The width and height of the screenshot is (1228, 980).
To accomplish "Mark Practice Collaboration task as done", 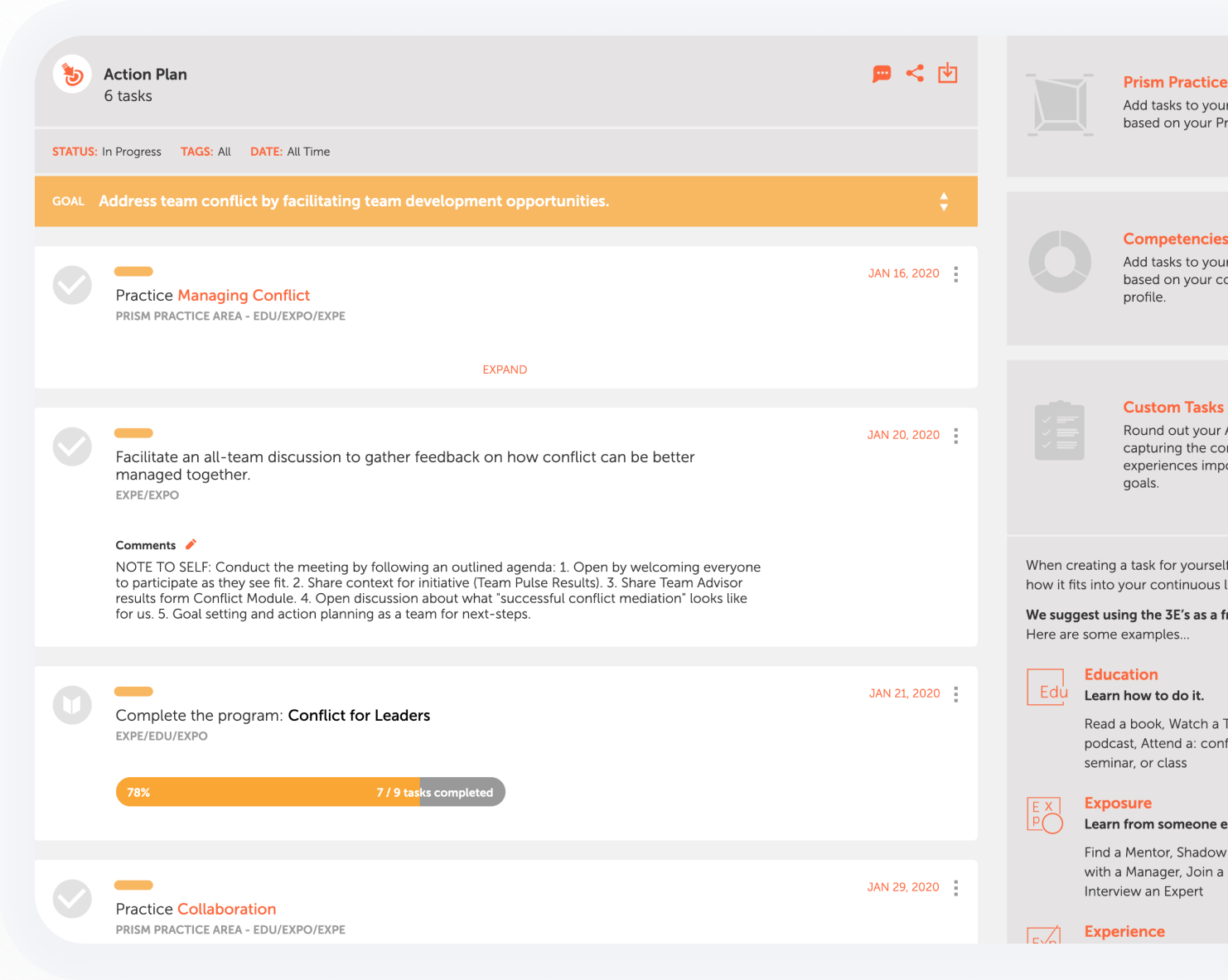I will (72, 899).
